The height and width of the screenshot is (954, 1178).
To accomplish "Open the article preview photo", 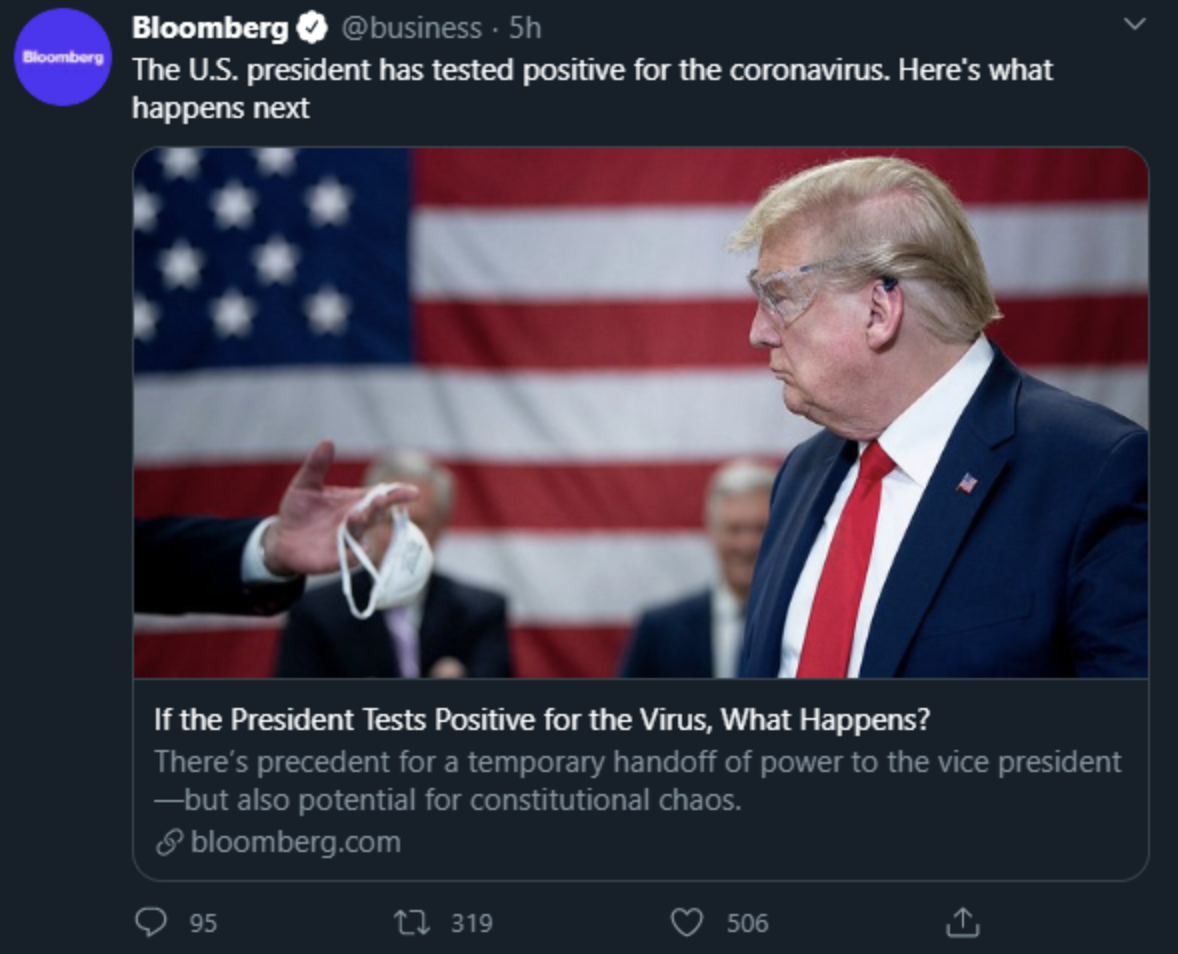I will tap(640, 412).
